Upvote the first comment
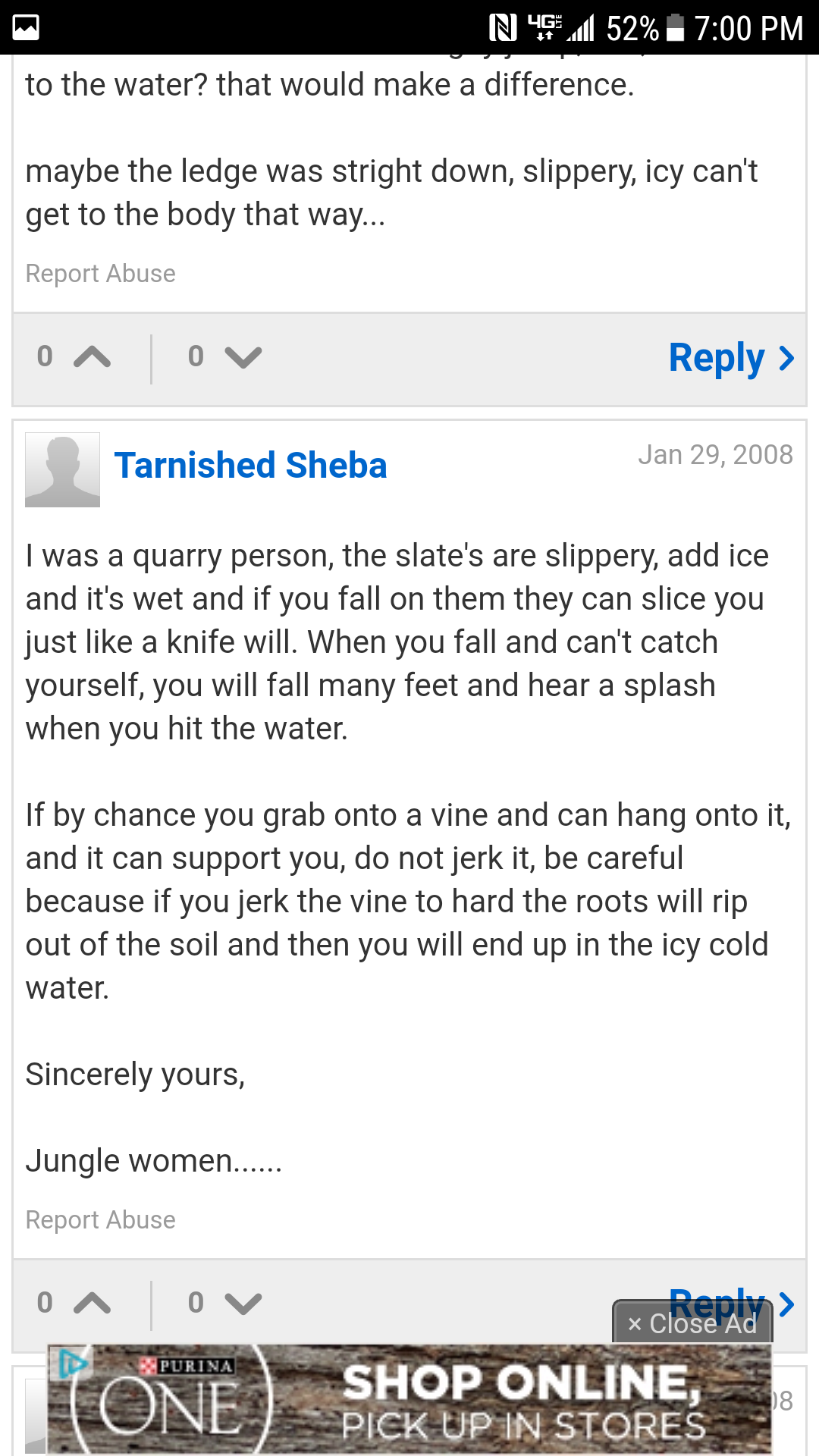 92,356
